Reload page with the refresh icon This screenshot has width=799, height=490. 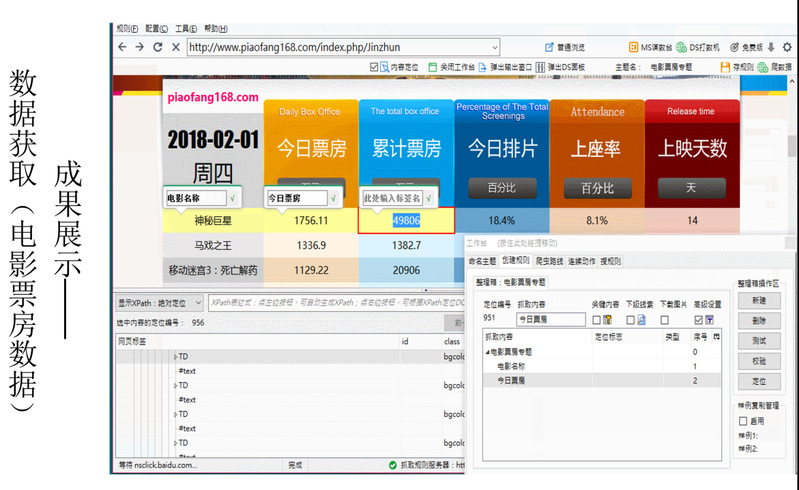click(158, 47)
